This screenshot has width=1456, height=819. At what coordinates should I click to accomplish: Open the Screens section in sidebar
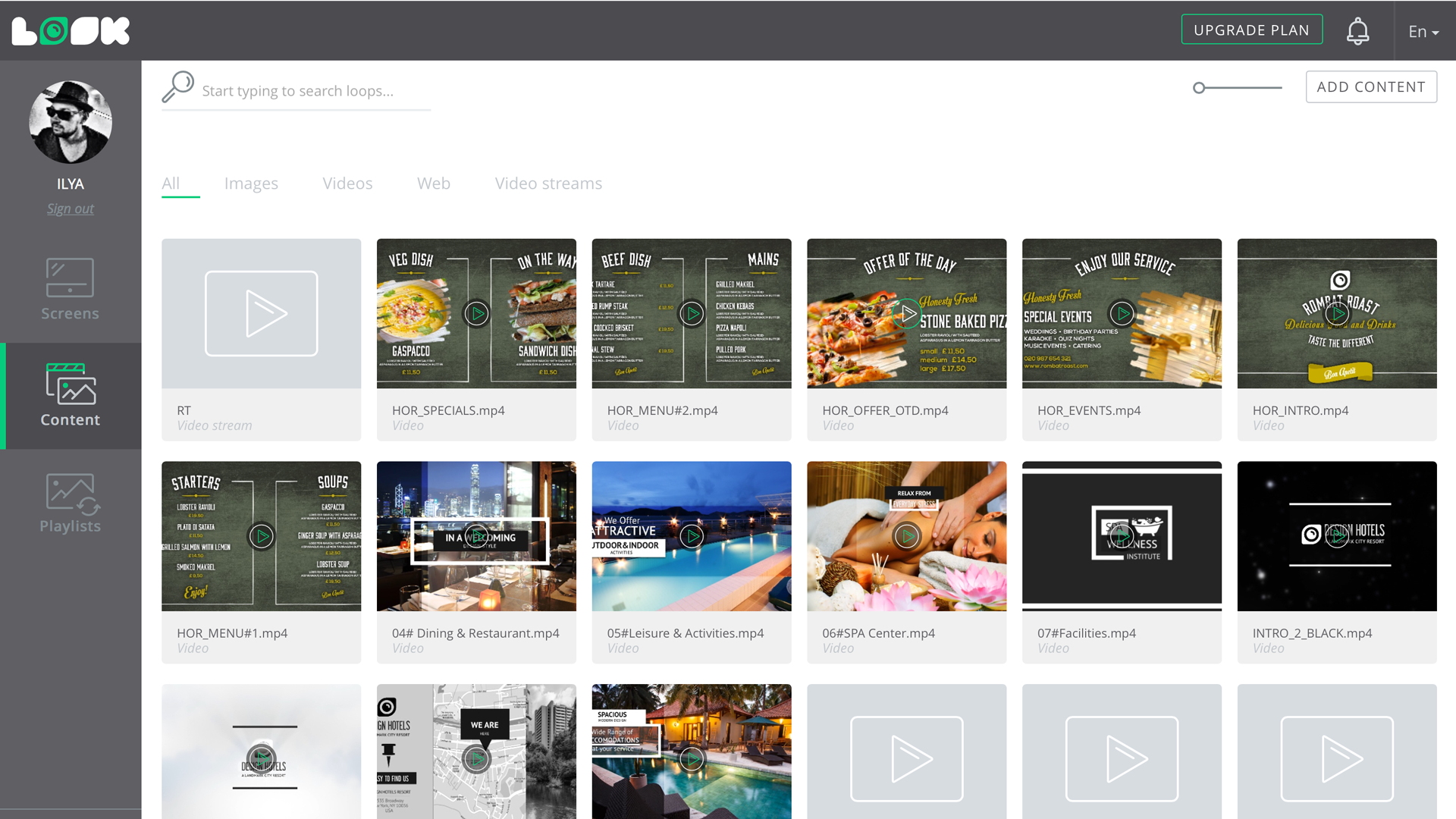coord(70,289)
